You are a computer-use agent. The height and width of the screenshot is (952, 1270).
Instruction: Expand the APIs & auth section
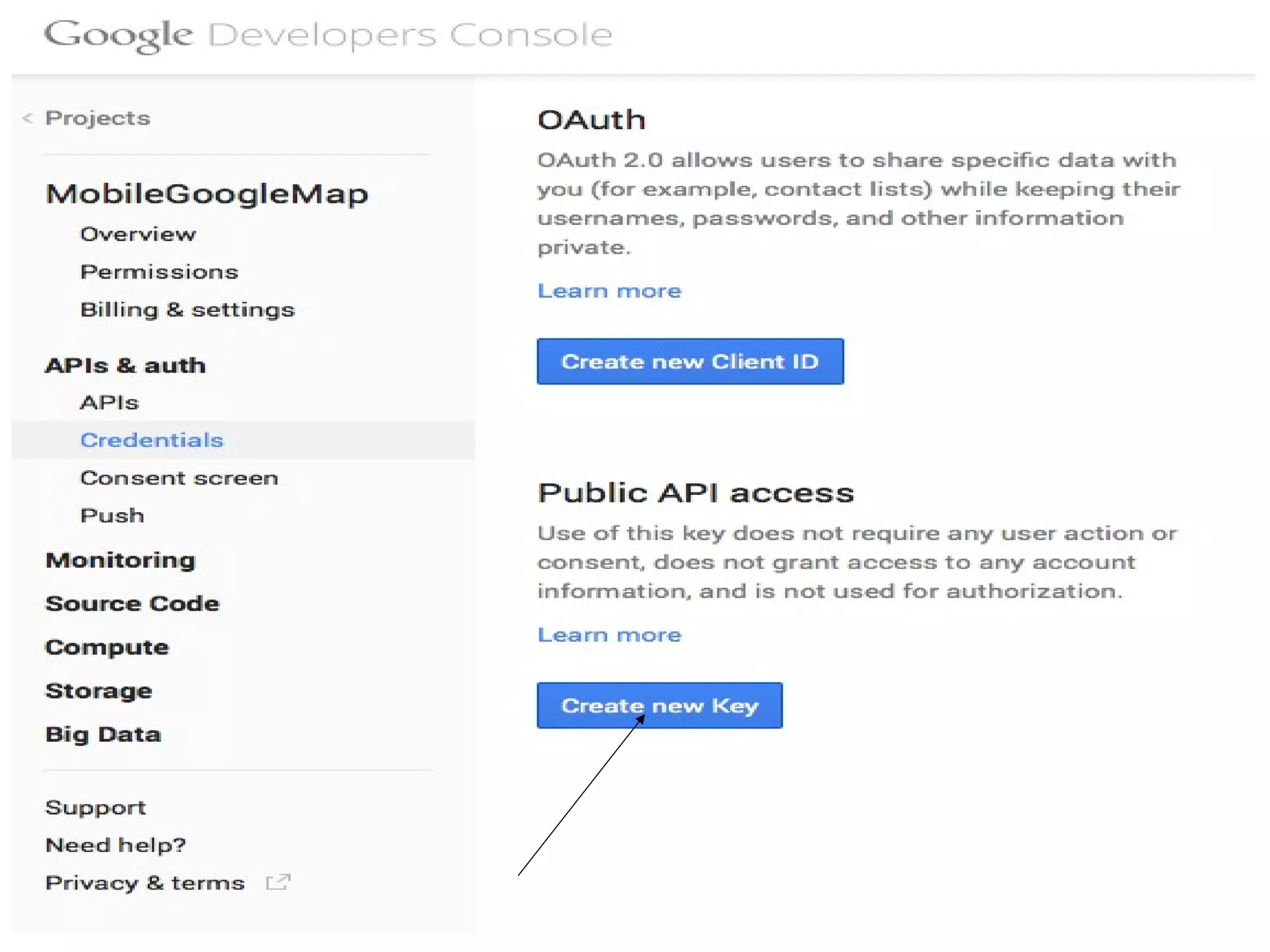125,365
